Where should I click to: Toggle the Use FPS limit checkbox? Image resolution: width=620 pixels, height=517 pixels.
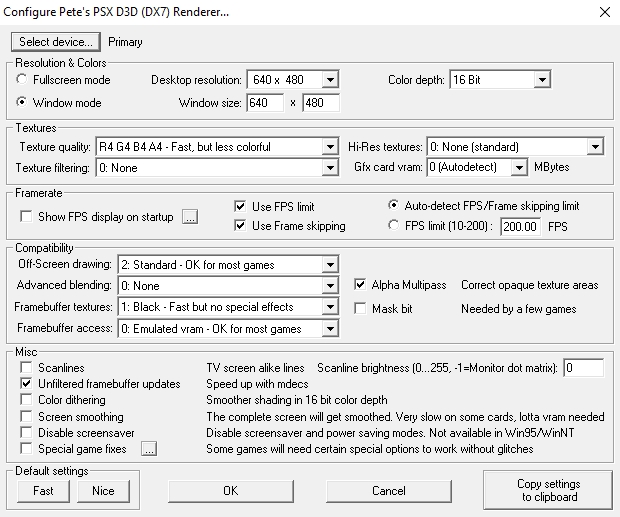pyautogui.click(x=240, y=206)
